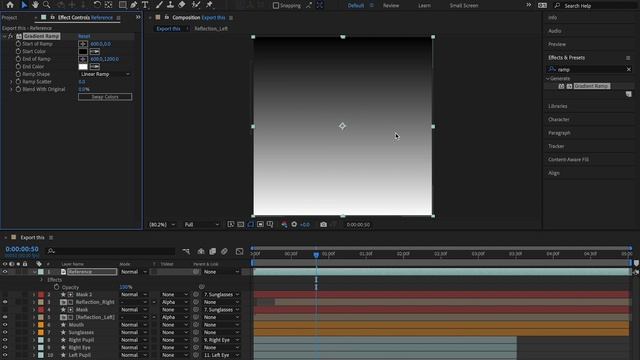Open the graph editor icon in timeline
Screen dimensions: 640x360
pos(240,251)
